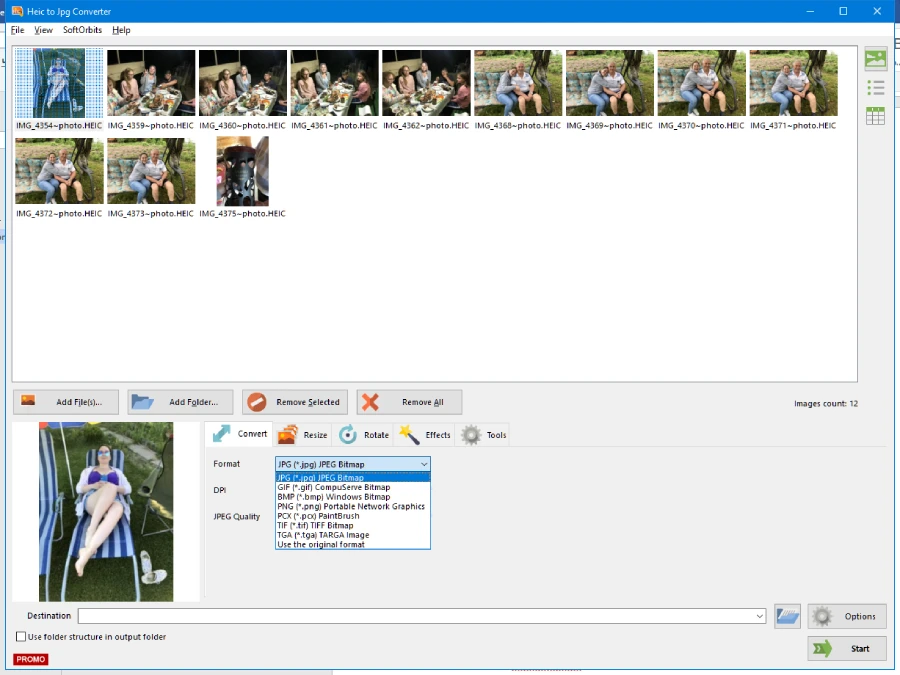Click the Add Folder button

180,402
